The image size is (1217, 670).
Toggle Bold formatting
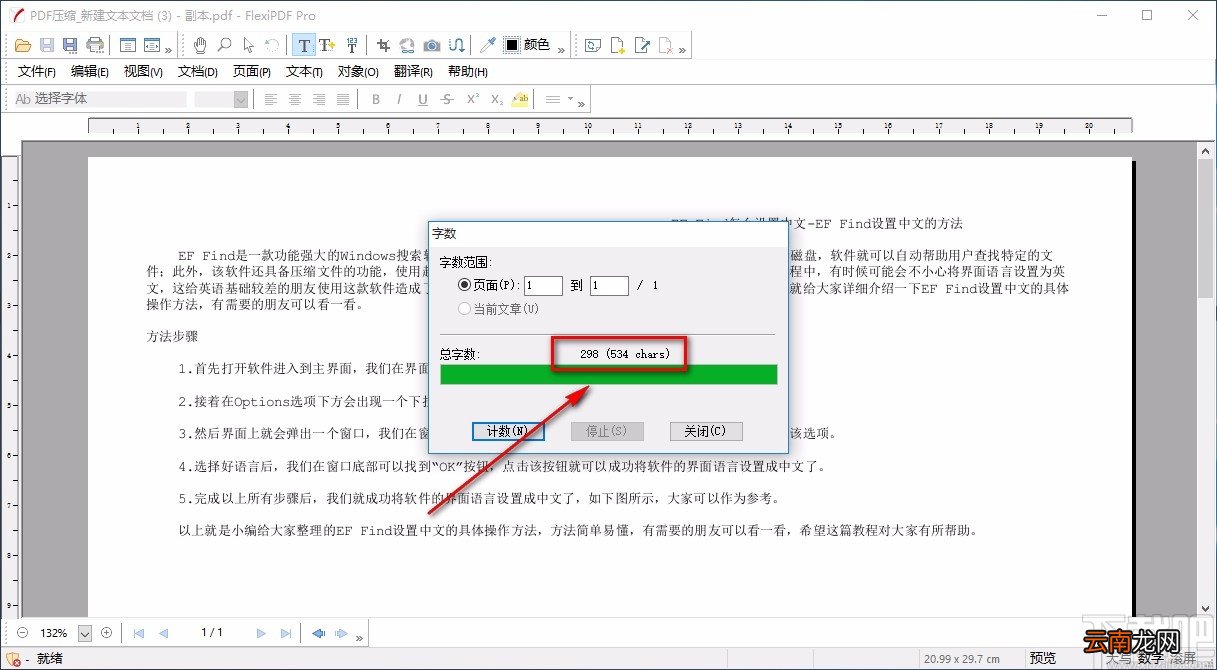(x=376, y=99)
